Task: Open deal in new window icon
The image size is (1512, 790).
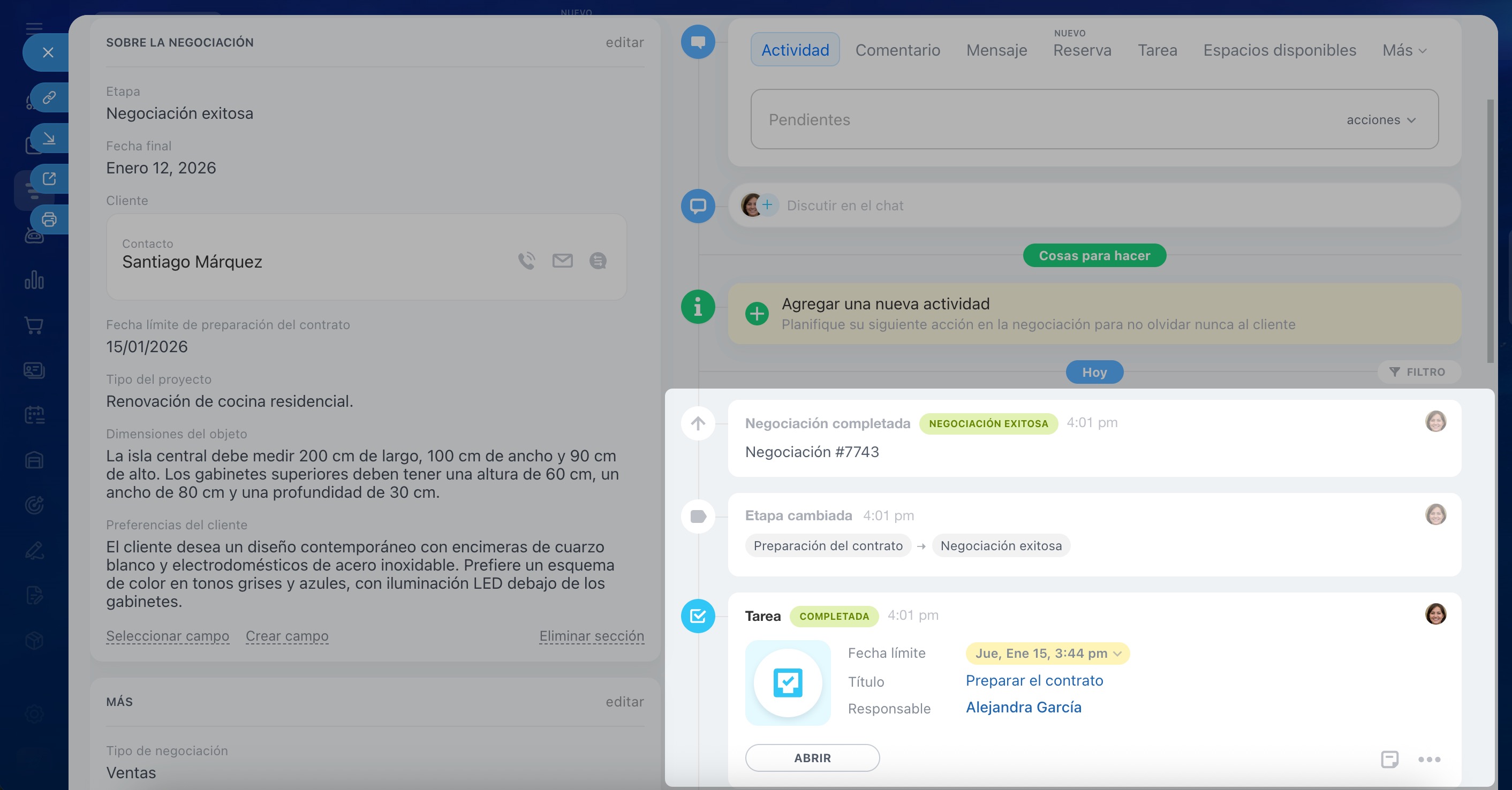Action: click(49, 178)
